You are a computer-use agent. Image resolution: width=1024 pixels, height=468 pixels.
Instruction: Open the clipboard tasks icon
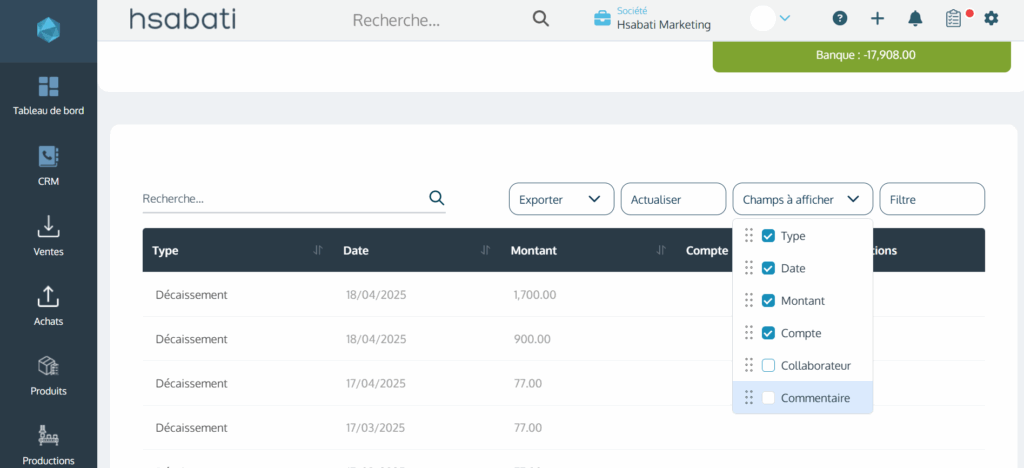coord(953,18)
